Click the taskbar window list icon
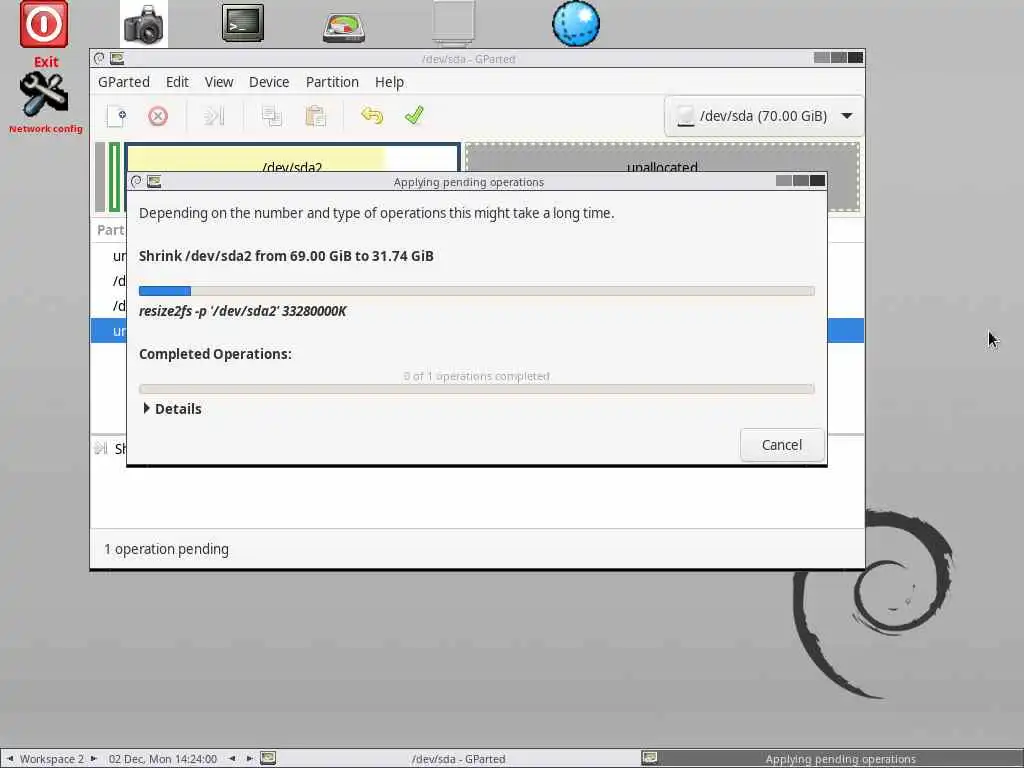Screen dimensions: 1024x768 (268, 758)
